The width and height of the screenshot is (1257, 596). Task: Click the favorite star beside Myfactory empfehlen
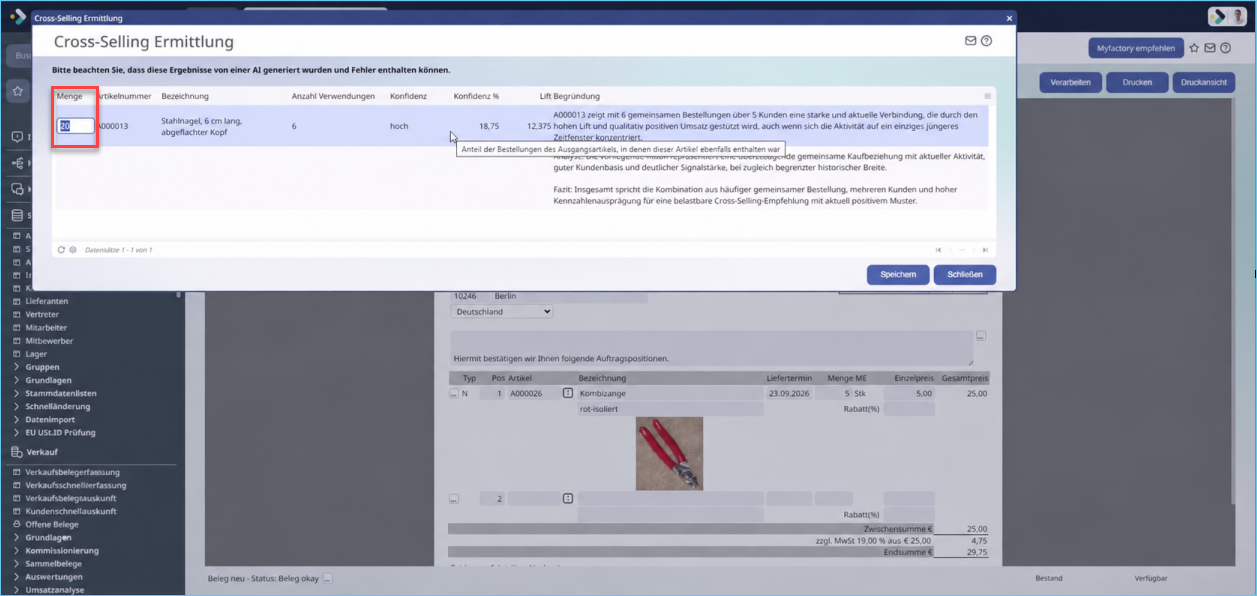tap(1194, 48)
